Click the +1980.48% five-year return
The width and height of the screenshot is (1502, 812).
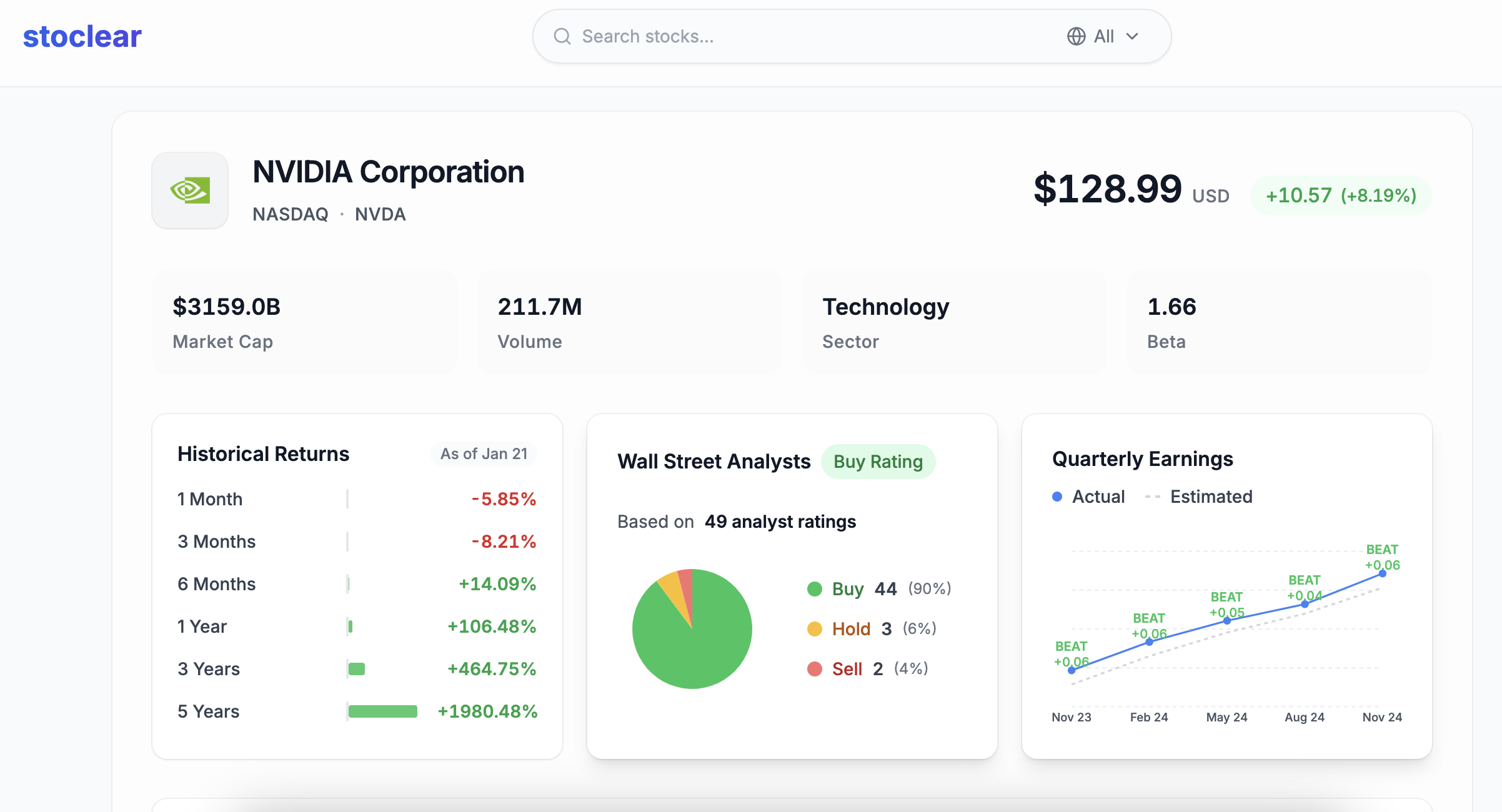pos(487,711)
